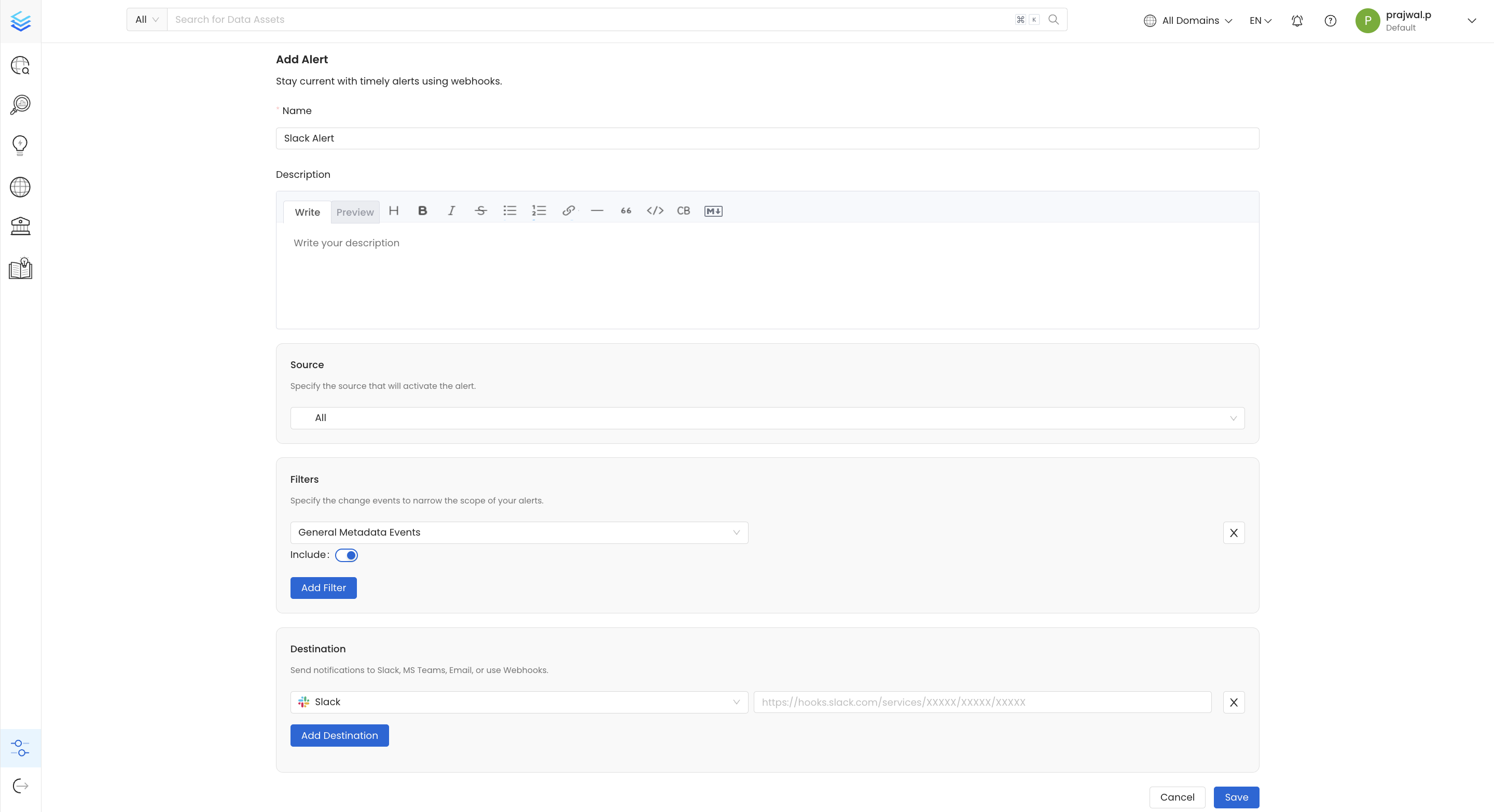Open the Domains globe icon in sidebar
1494x812 pixels.
[x=20, y=187]
